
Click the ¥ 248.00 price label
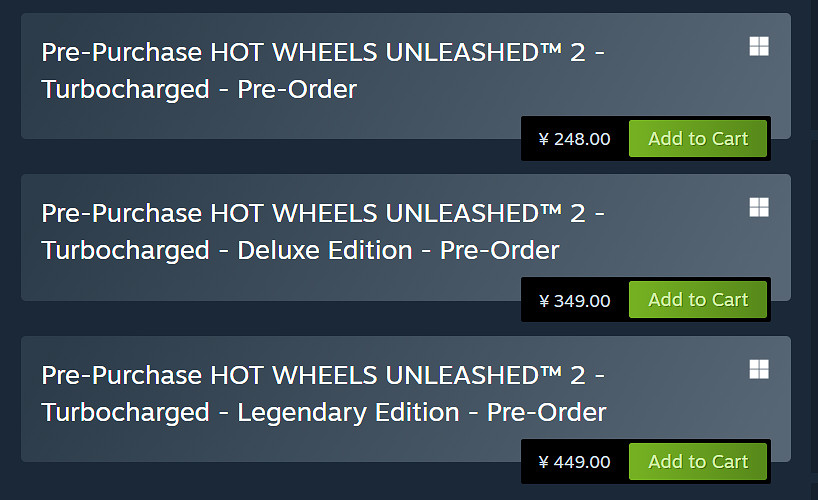(x=575, y=139)
